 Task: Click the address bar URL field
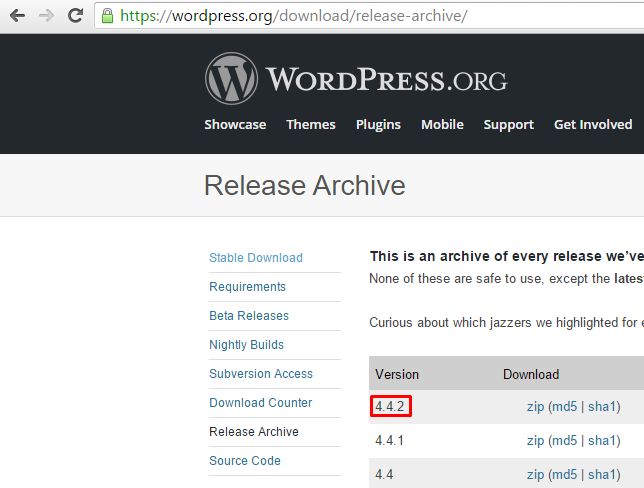pos(369,16)
